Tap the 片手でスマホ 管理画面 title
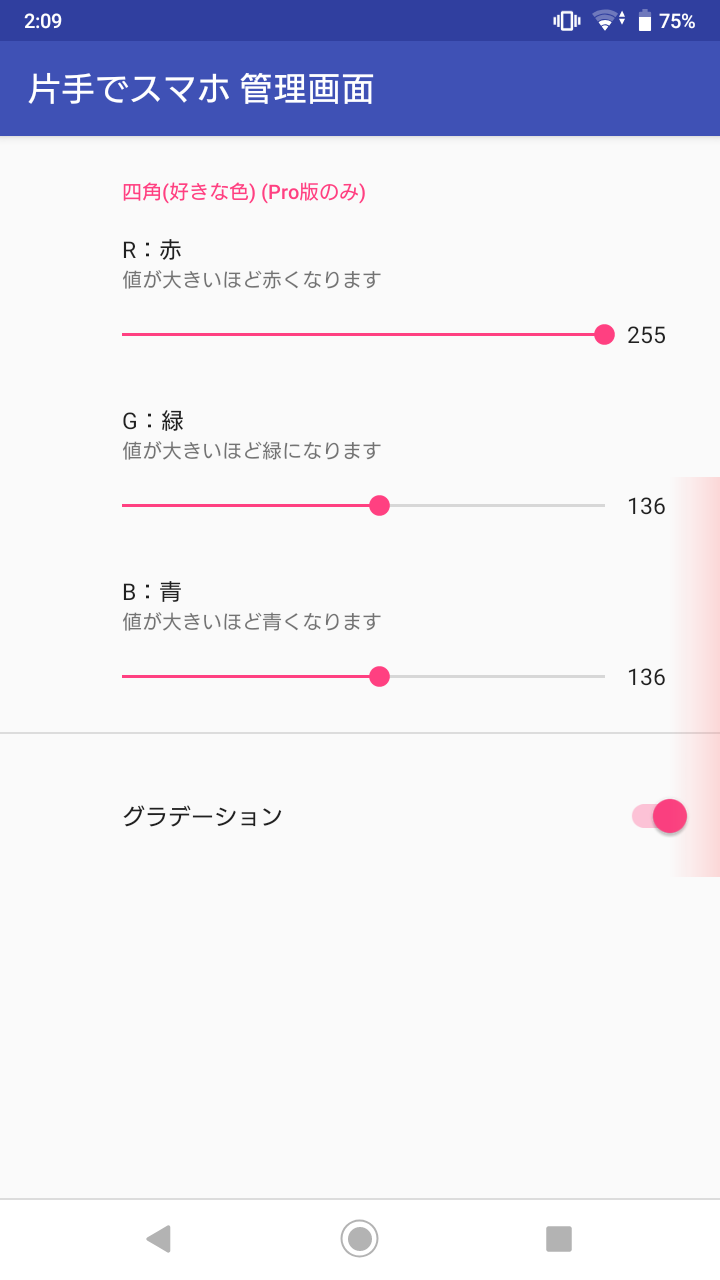 point(201,89)
